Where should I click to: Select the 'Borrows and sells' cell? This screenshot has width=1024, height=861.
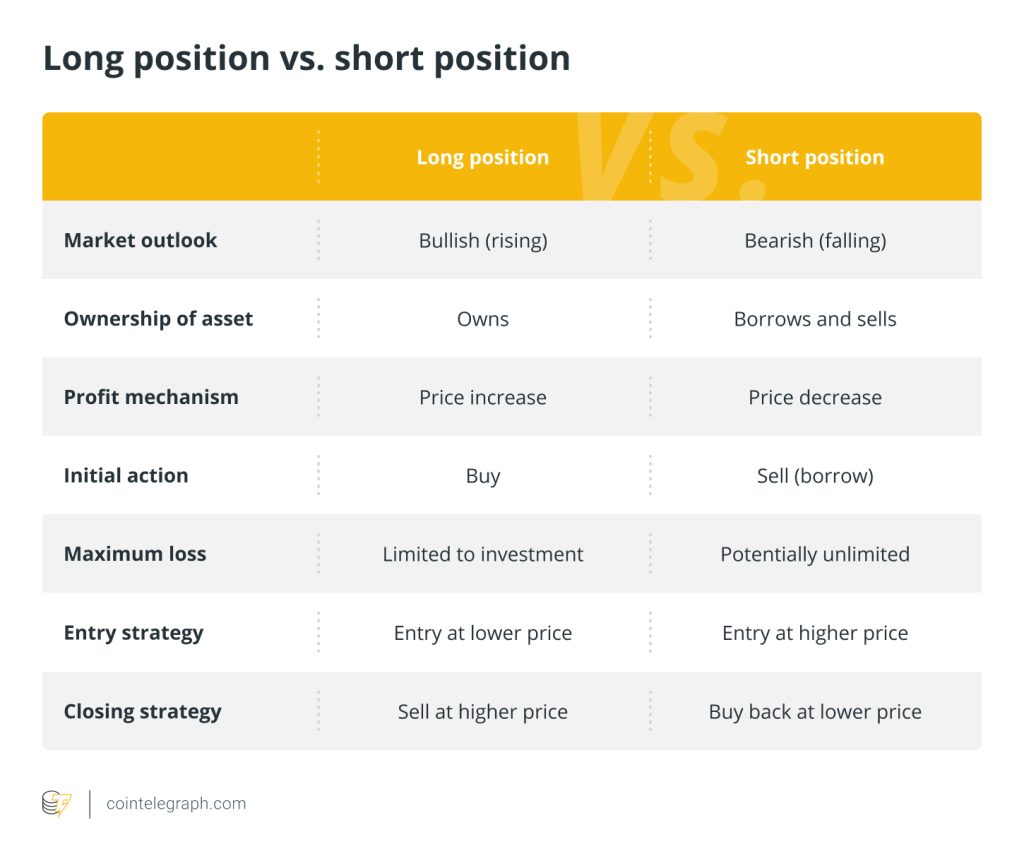coord(815,319)
